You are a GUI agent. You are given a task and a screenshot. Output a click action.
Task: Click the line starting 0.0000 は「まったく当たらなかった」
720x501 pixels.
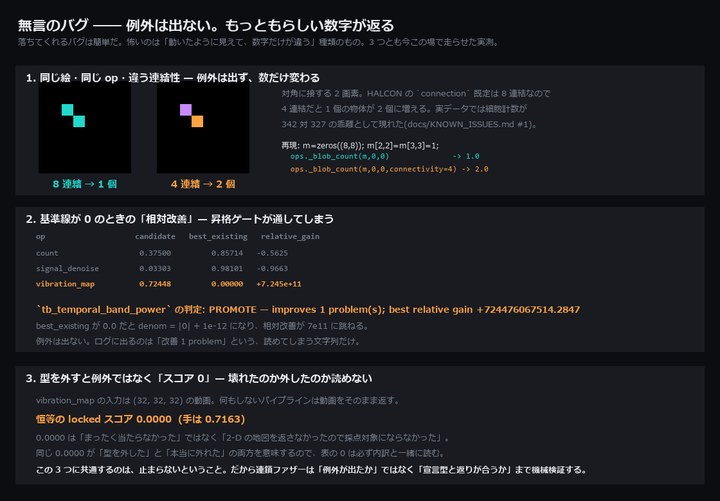point(242,438)
